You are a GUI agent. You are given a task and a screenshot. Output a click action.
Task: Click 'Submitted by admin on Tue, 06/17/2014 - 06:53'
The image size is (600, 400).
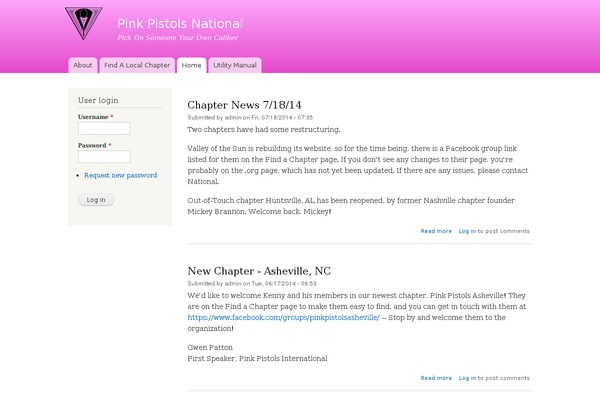tap(252, 284)
